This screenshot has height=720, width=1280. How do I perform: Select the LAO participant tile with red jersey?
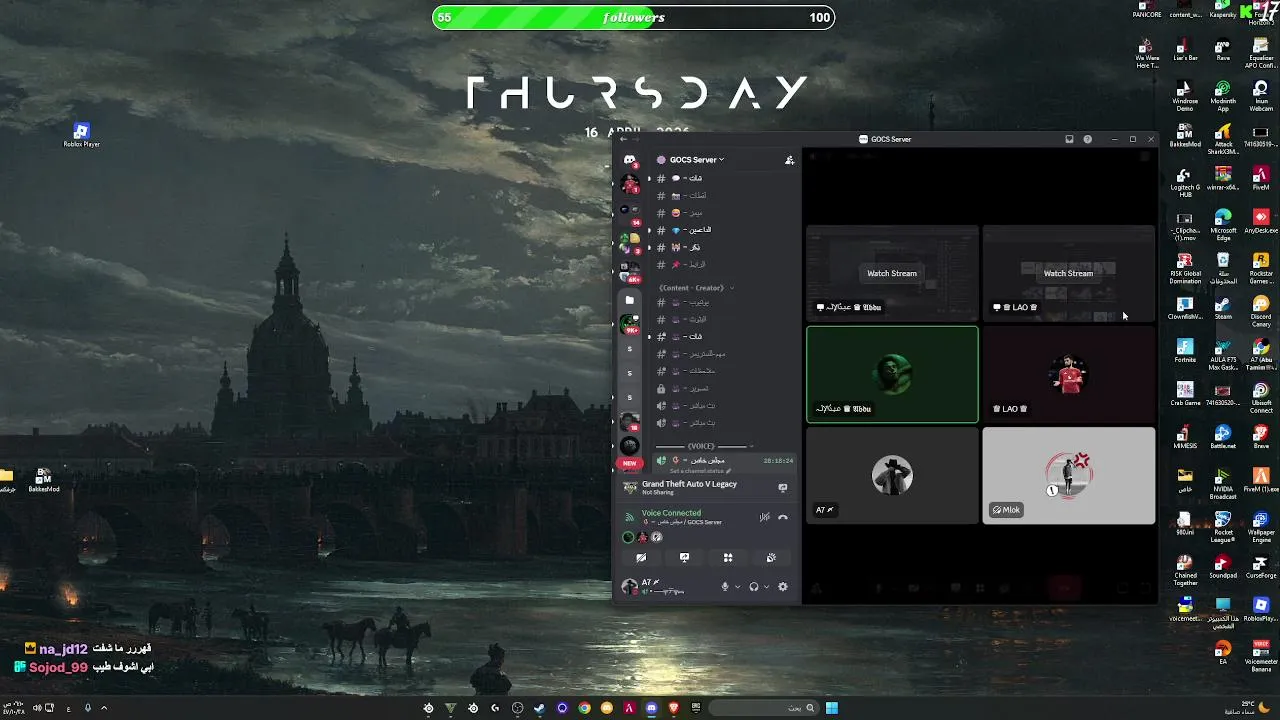click(1069, 374)
